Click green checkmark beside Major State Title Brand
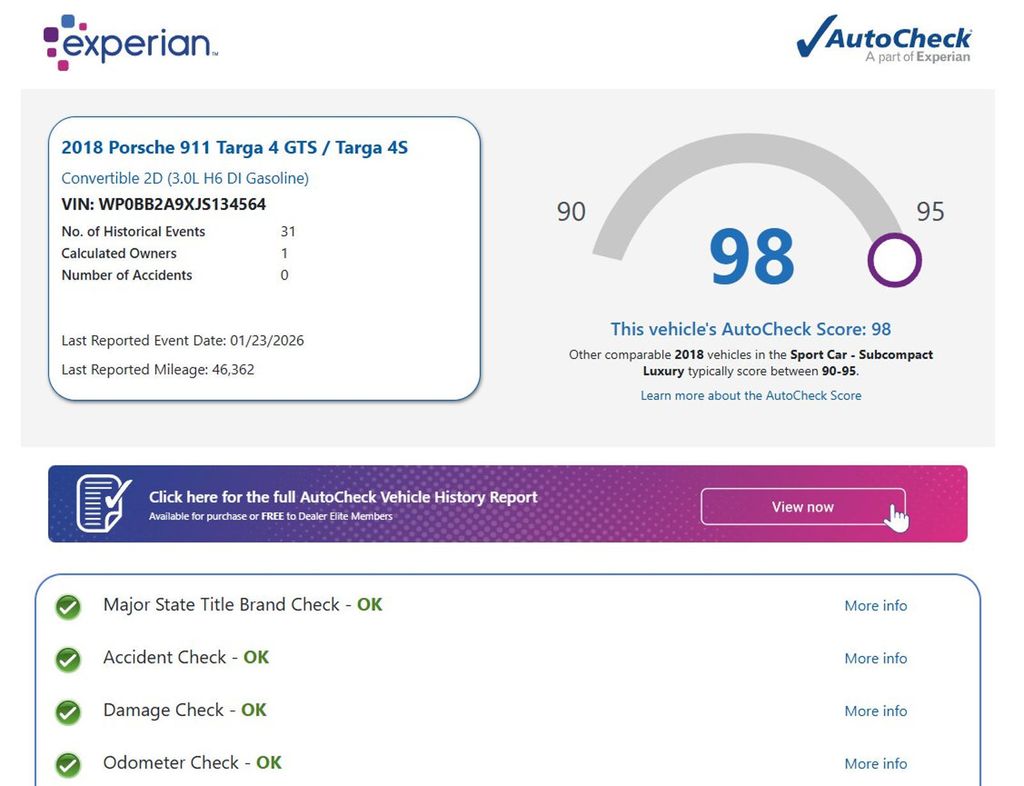This screenshot has height=786, width=1024. pyautogui.click(x=68, y=606)
